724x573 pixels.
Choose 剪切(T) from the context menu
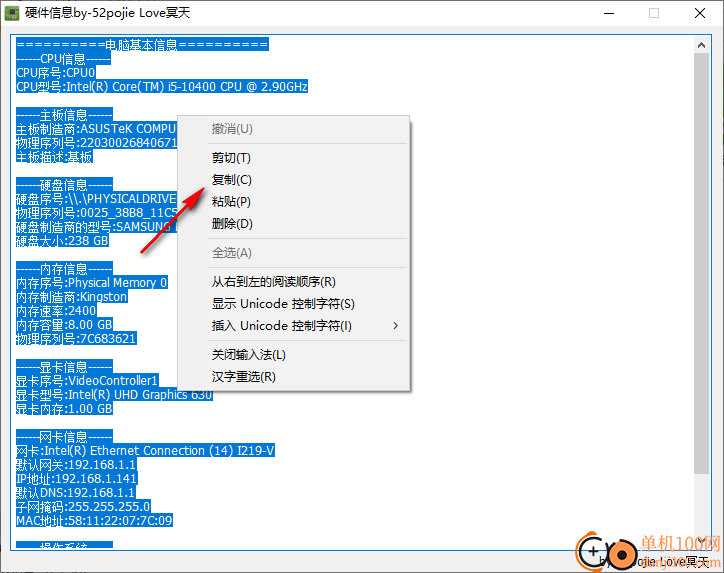pyautogui.click(x=293, y=158)
